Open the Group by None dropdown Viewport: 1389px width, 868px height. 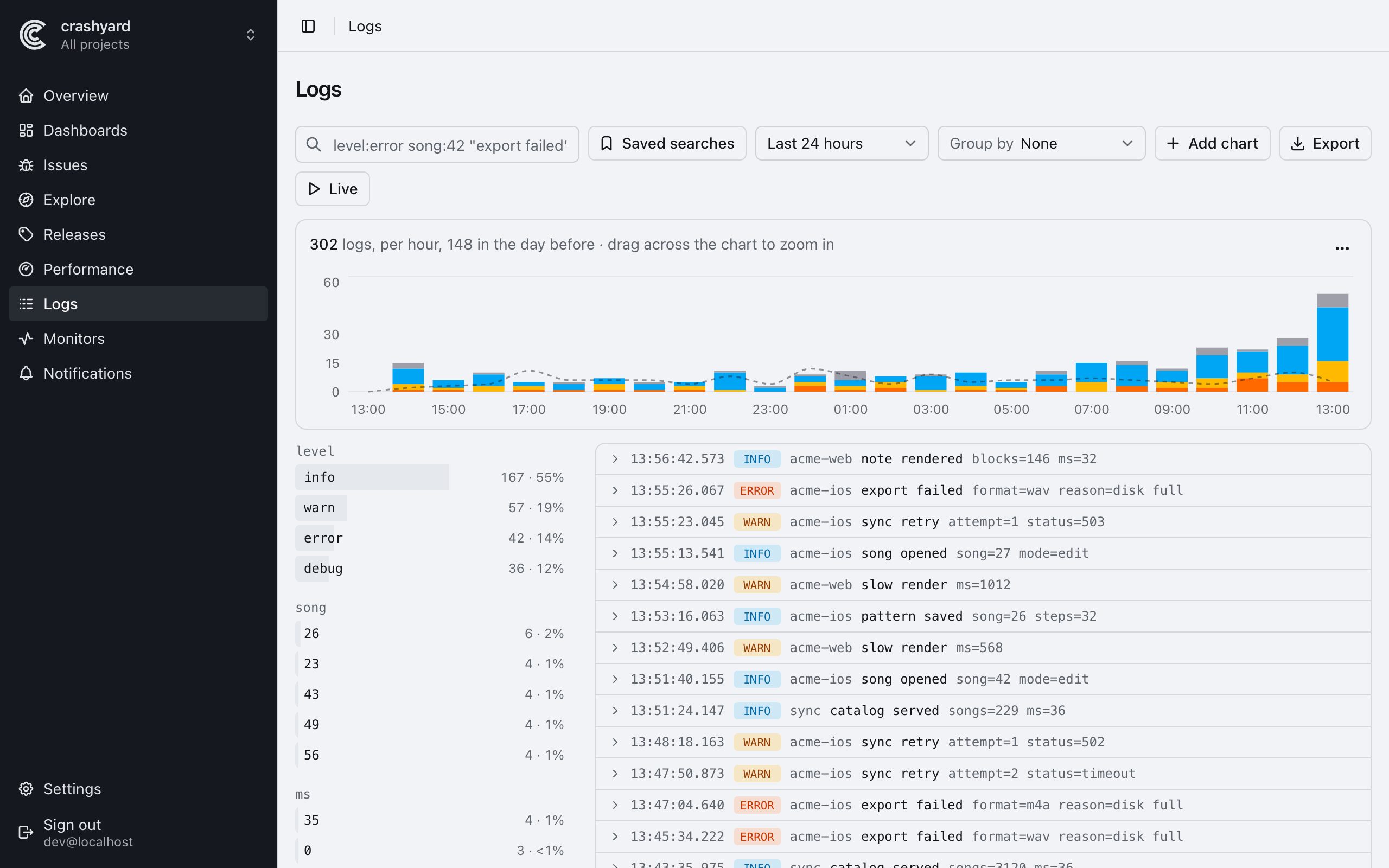1041,144
